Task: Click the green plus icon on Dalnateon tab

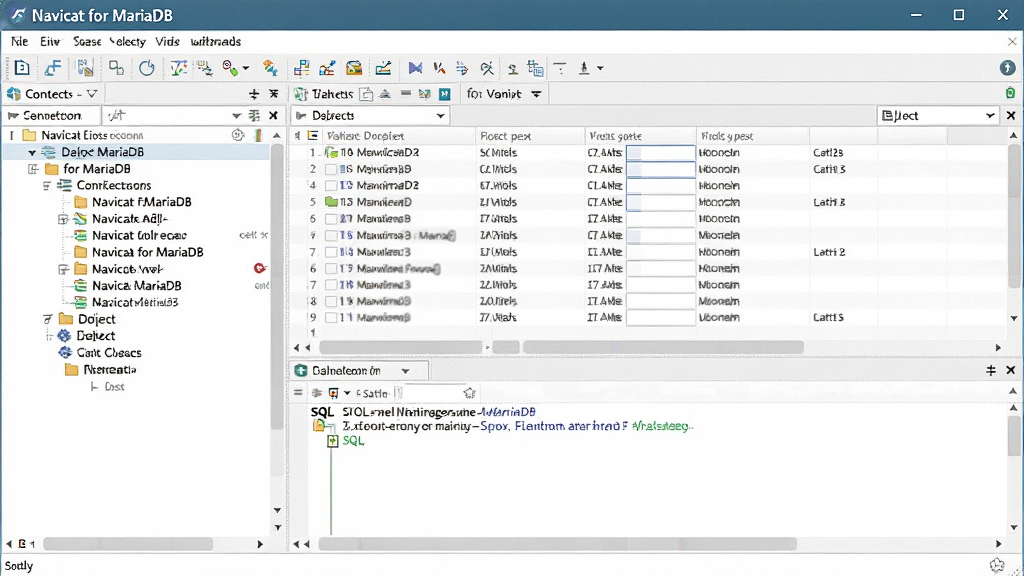Action: [x=301, y=371]
